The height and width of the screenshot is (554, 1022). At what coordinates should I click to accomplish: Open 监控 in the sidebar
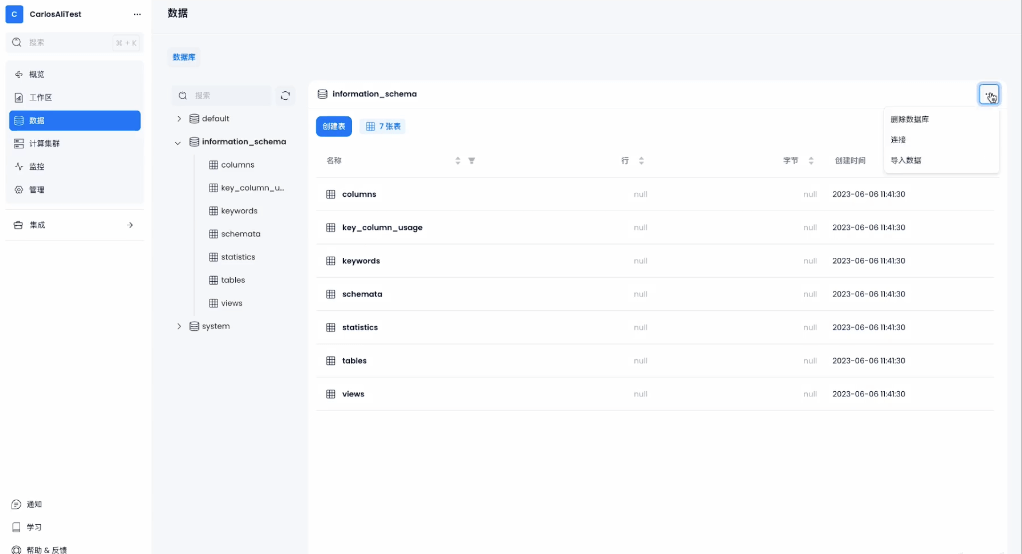tap(75, 166)
